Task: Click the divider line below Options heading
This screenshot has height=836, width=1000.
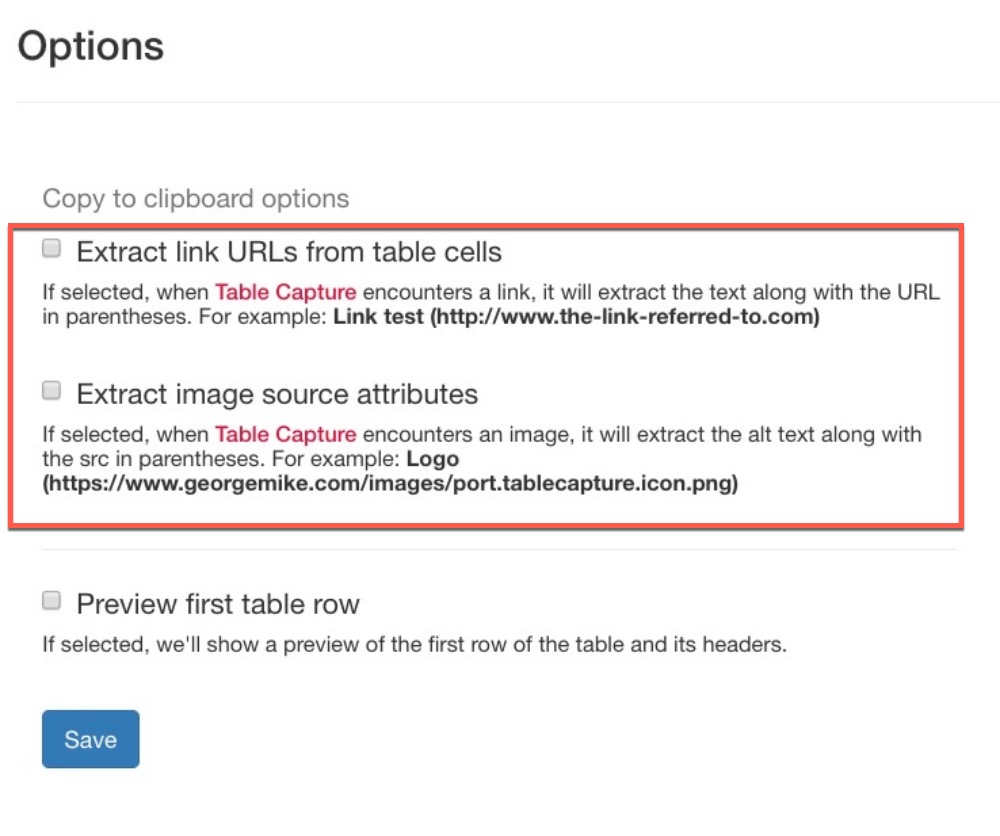Action: 500,102
